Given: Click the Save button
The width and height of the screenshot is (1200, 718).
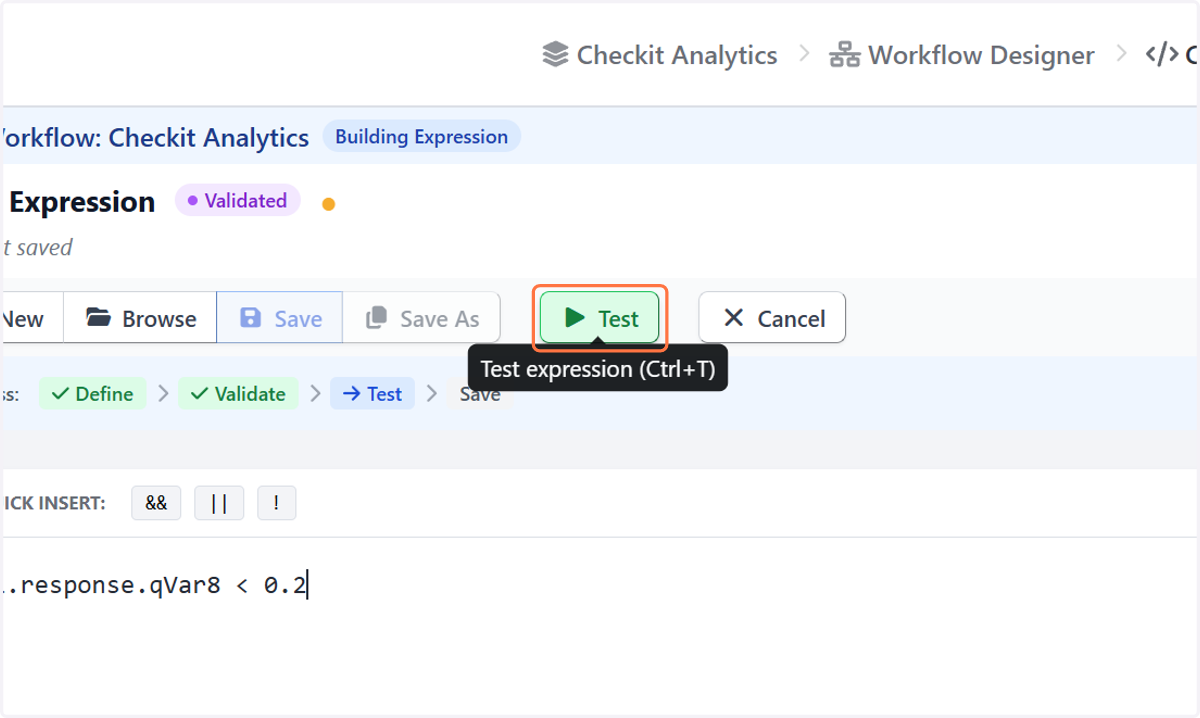Looking at the screenshot, I should [x=280, y=318].
